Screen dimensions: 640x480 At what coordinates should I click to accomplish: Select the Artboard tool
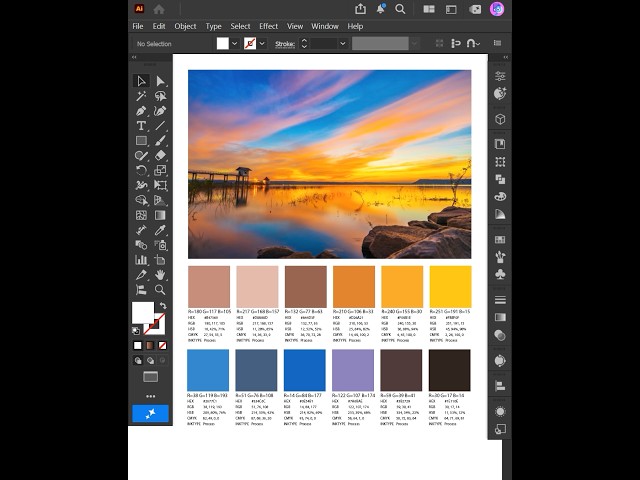[x=160, y=260]
